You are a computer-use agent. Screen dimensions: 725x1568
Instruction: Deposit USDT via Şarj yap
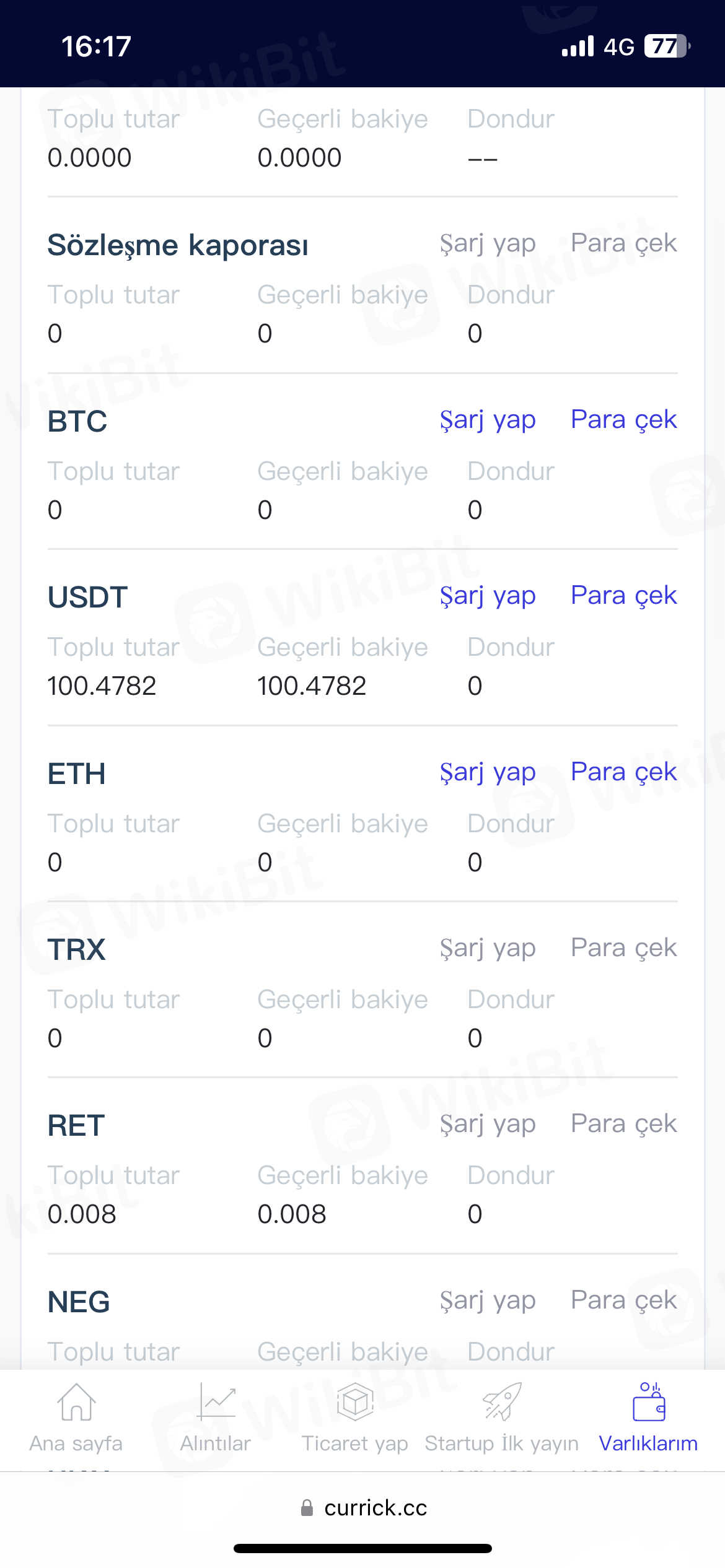coord(488,596)
